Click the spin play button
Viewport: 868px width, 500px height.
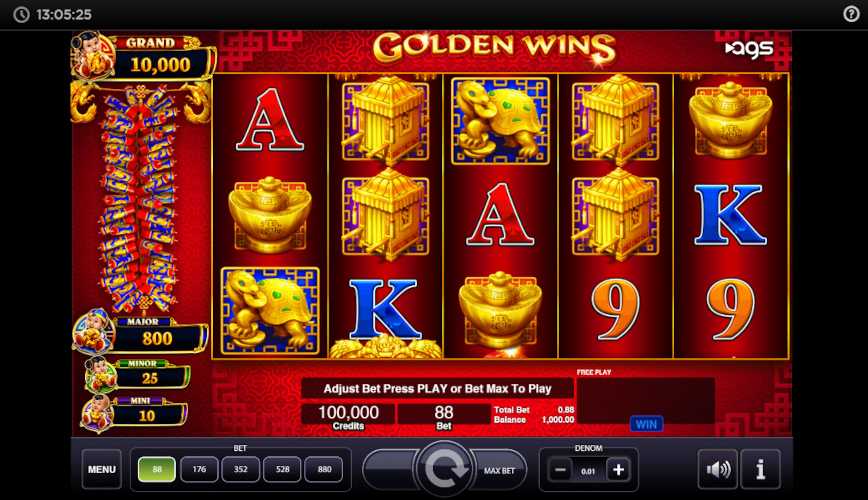point(444,468)
